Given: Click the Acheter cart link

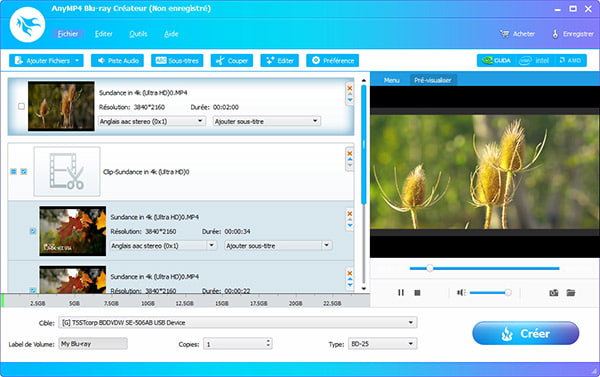Looking at the screenshot, I should (x=517, y=34).
